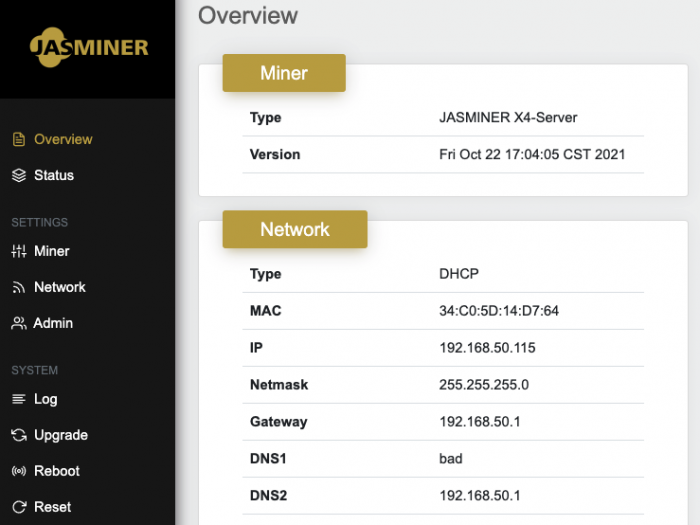This screenshot has width=700, height=525.
Task: Select IP address 192.168.50.115
Action: click(x=487, y=348)
